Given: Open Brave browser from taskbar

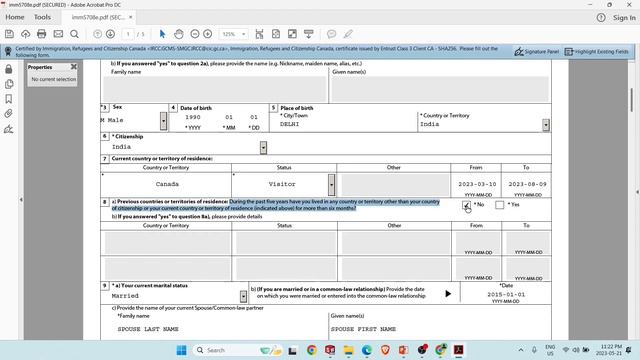Looking at the screenshot, I should coord(385,350).
